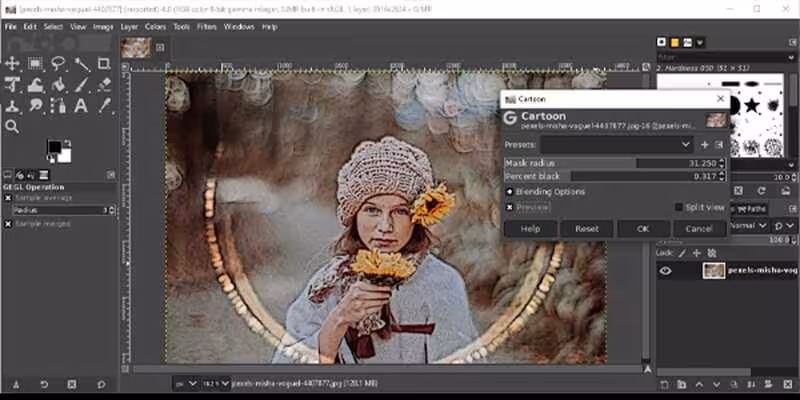800x400 pixels.
Task: Reset tool options to defaults
Action: [101, 384]
